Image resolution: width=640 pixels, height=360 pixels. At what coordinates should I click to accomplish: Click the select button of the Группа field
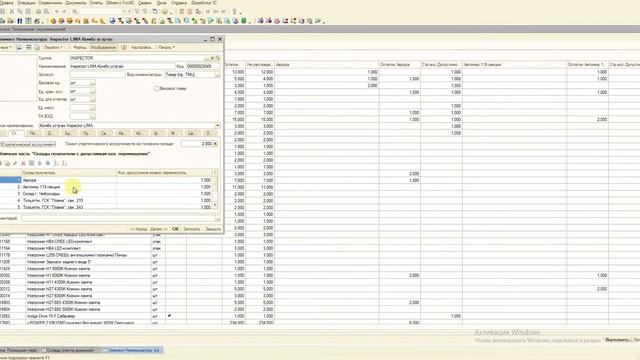207,58
